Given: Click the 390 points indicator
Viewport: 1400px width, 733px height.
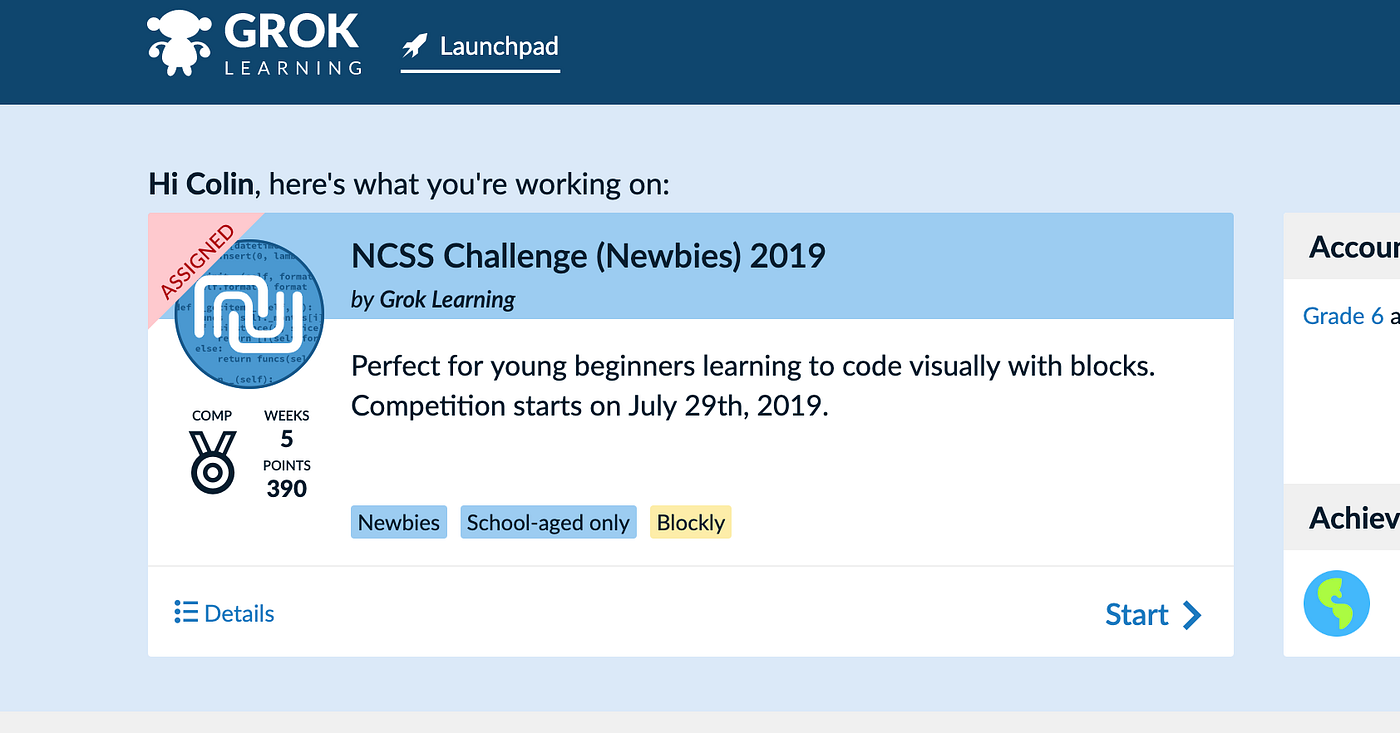Looking at the screenshot, I should tap(286, 488).
